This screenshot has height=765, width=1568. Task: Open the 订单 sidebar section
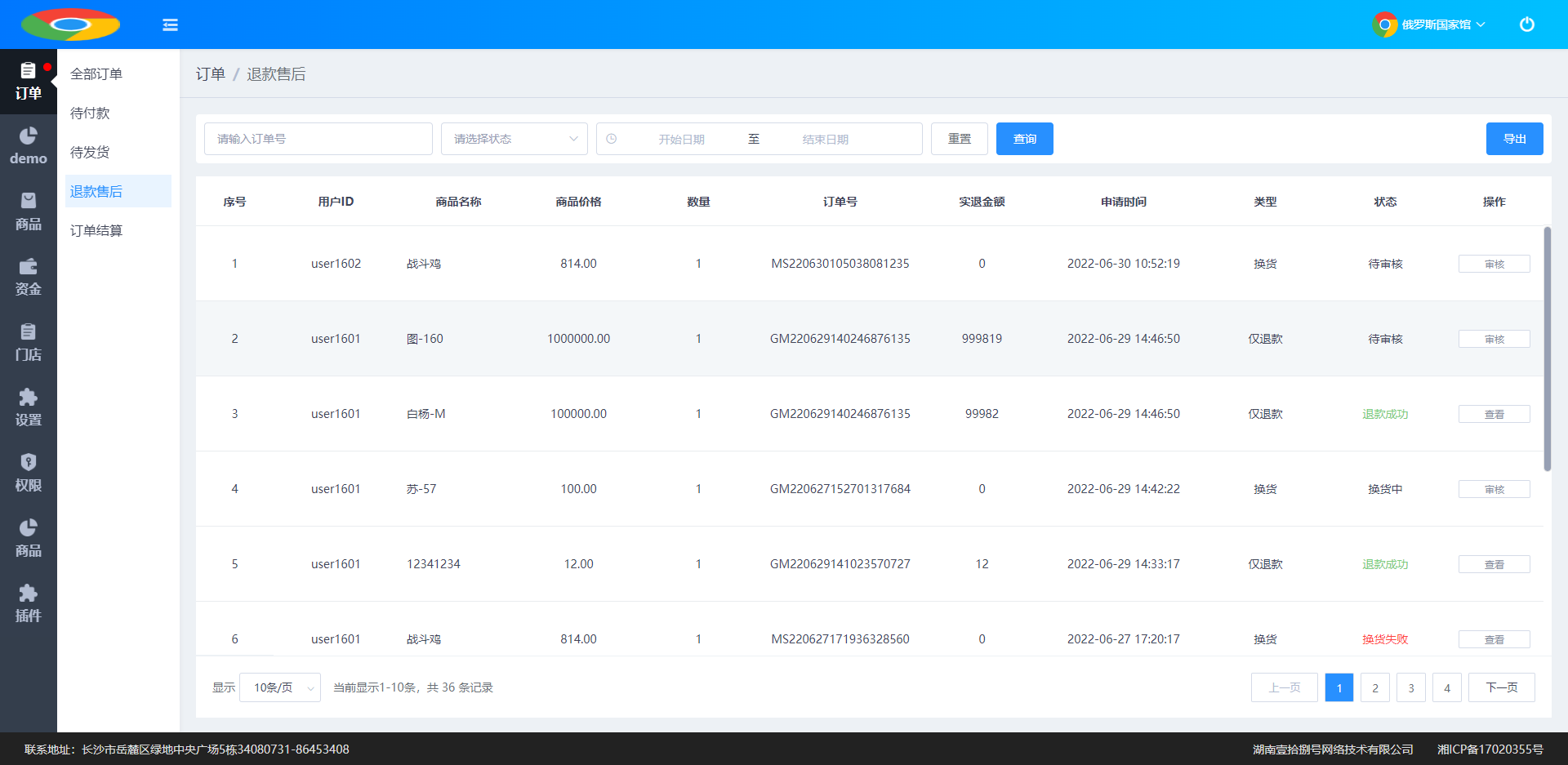click(x=29, y=82)
